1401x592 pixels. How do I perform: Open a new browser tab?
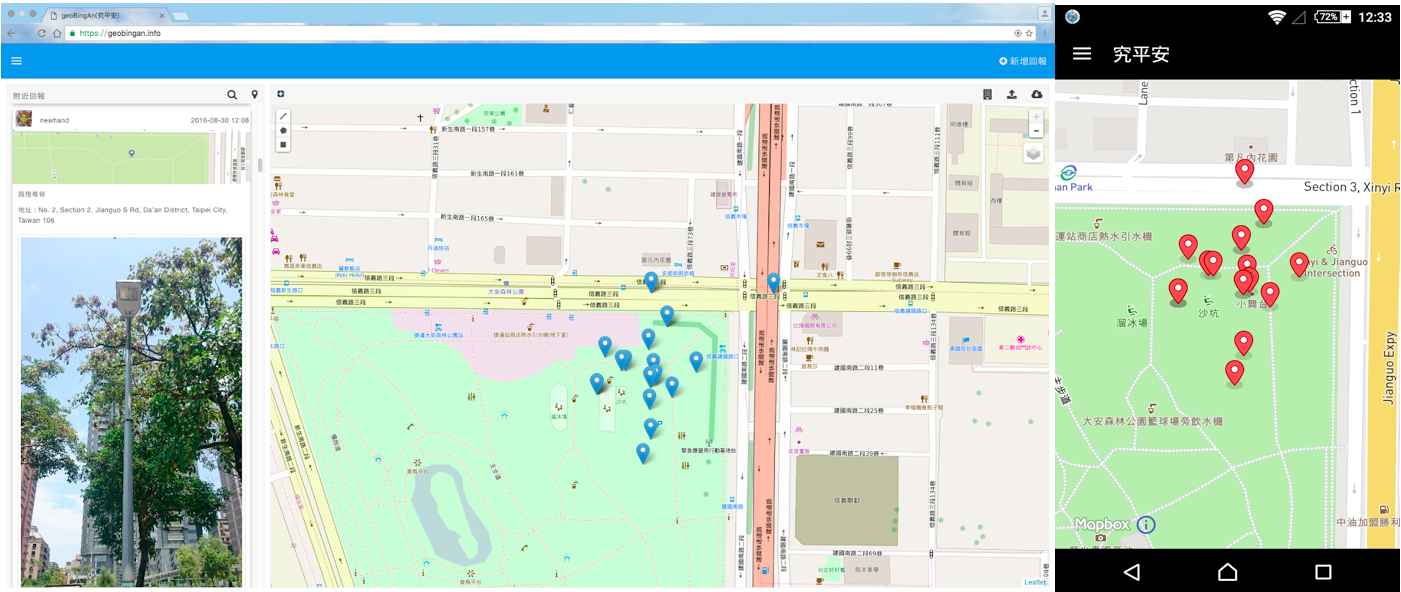tap(182, 16)
